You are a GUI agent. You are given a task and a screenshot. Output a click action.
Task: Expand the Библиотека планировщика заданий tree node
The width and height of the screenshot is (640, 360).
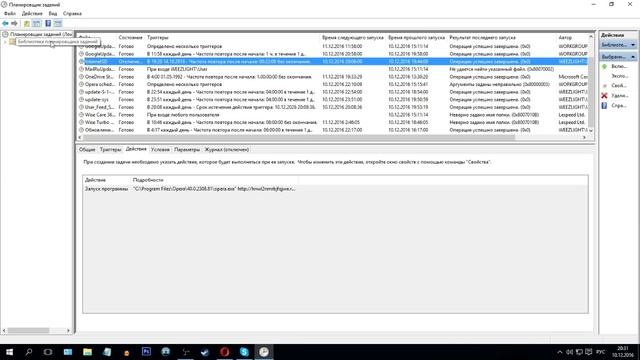tap(5, 42)
